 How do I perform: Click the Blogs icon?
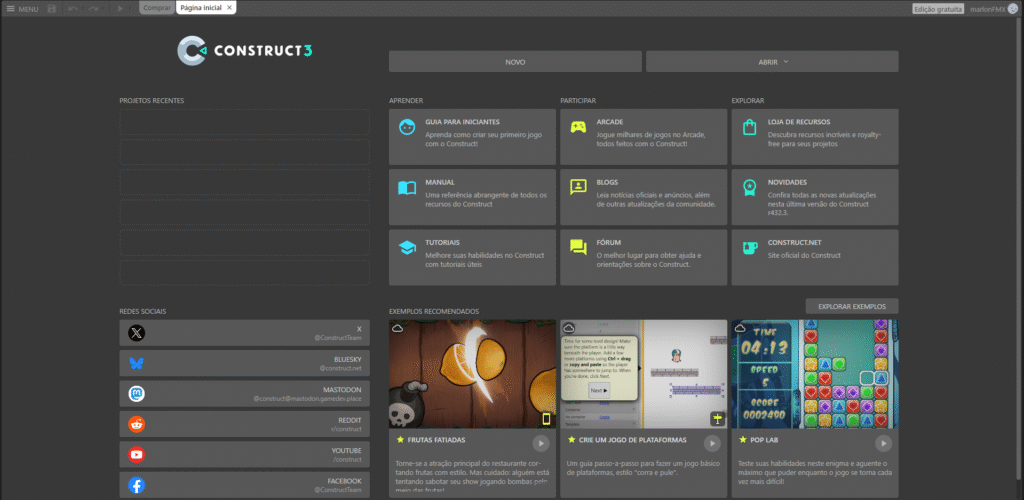point(579,187)
